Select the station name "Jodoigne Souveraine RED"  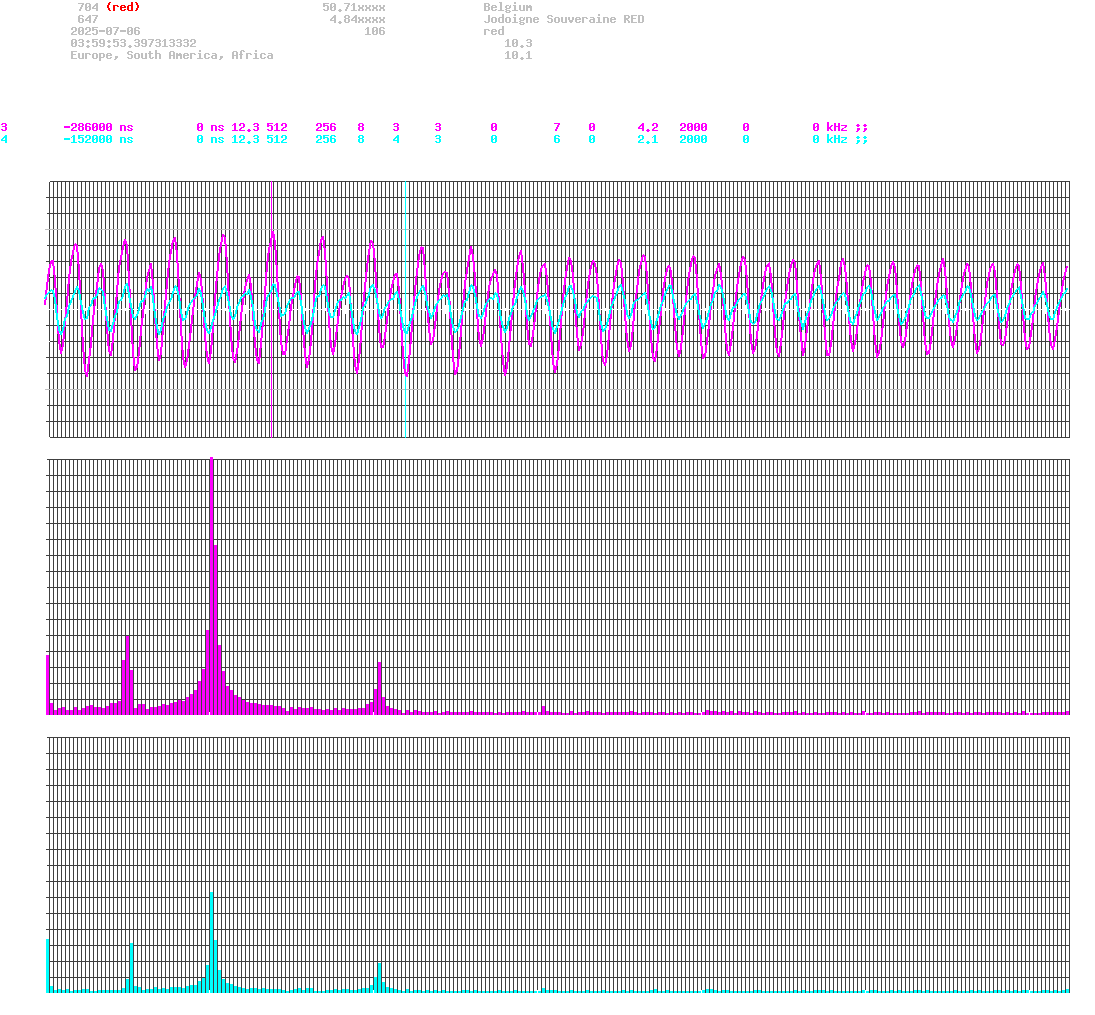click(564, 20)
